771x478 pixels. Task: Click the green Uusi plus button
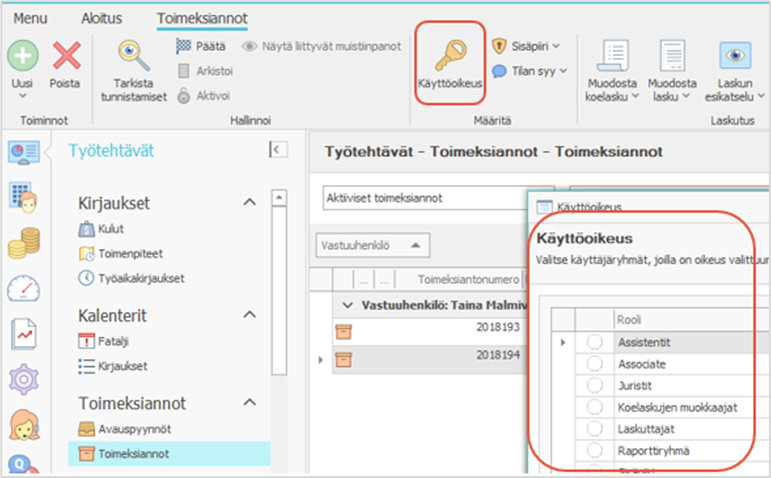coord(22,53)
